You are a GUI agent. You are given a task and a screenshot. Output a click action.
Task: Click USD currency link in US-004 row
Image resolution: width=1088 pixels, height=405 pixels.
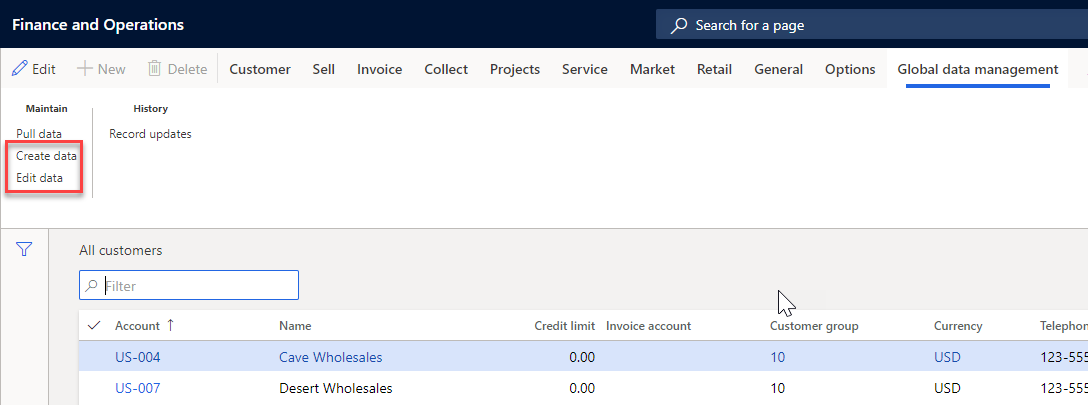click(947, 357)
